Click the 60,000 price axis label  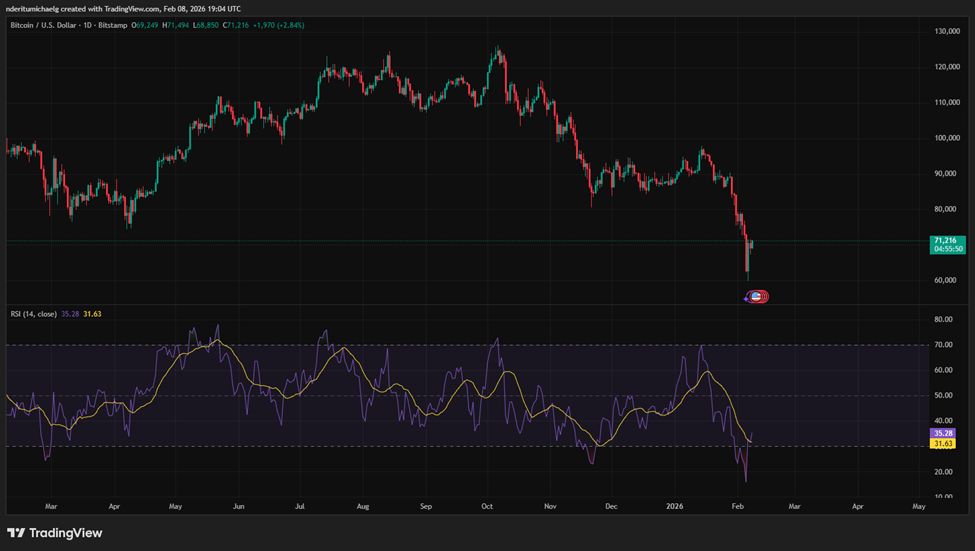point(946,280)
